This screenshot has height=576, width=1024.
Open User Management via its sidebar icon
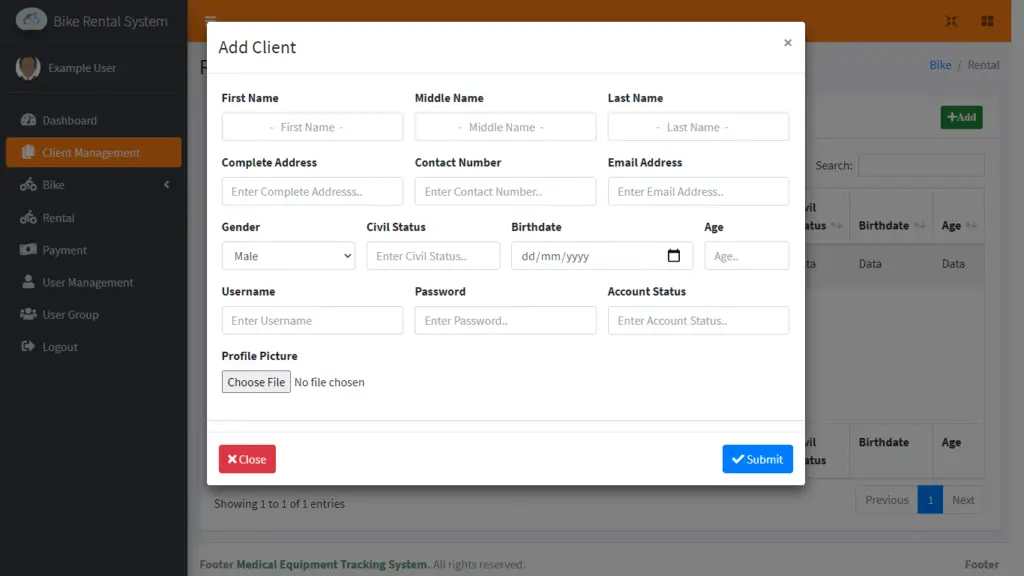click(29, 282)
